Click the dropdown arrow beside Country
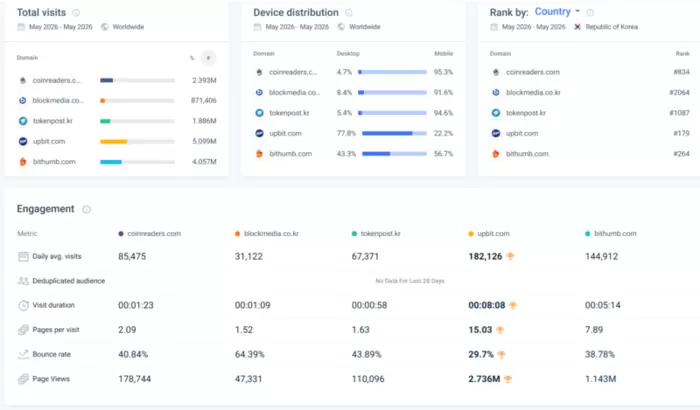 (x=577, y=11)
